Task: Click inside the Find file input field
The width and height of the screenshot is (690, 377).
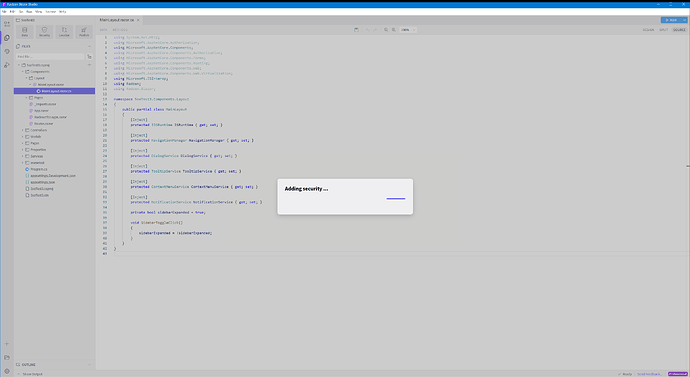Action: (x=50, y=57)
